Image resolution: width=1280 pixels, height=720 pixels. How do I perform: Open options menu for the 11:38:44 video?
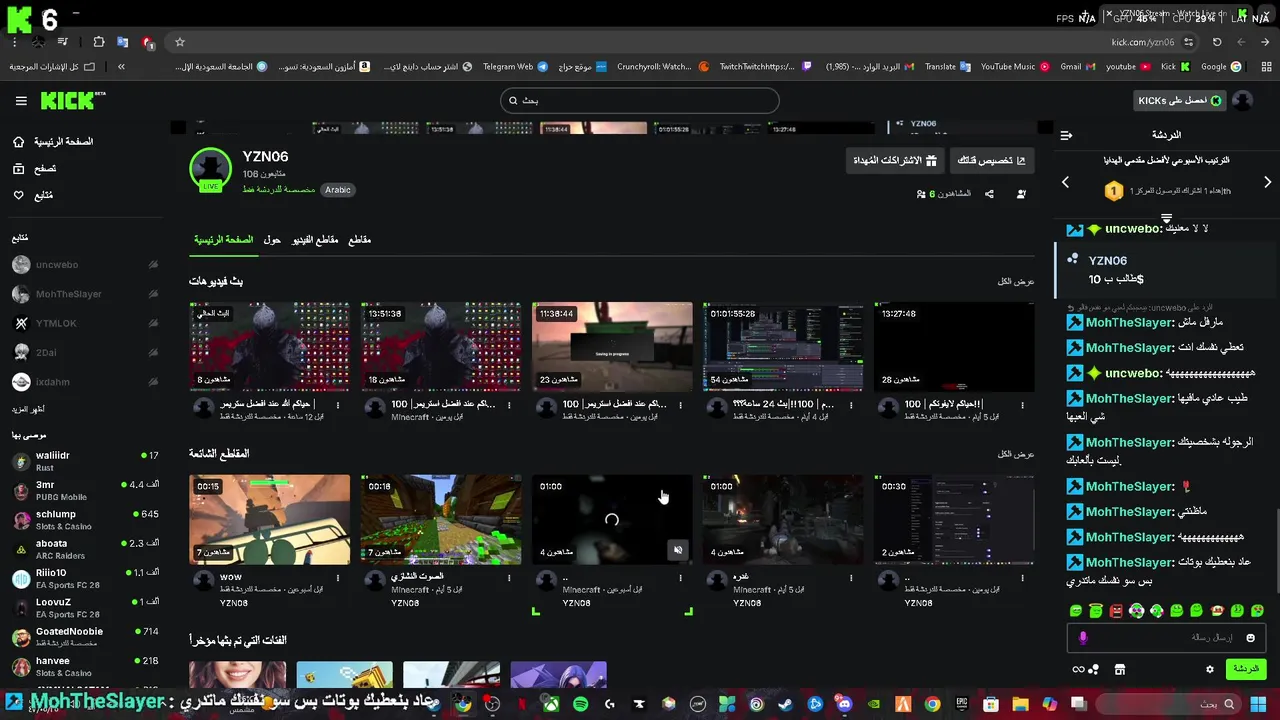(x=680, y=405)
